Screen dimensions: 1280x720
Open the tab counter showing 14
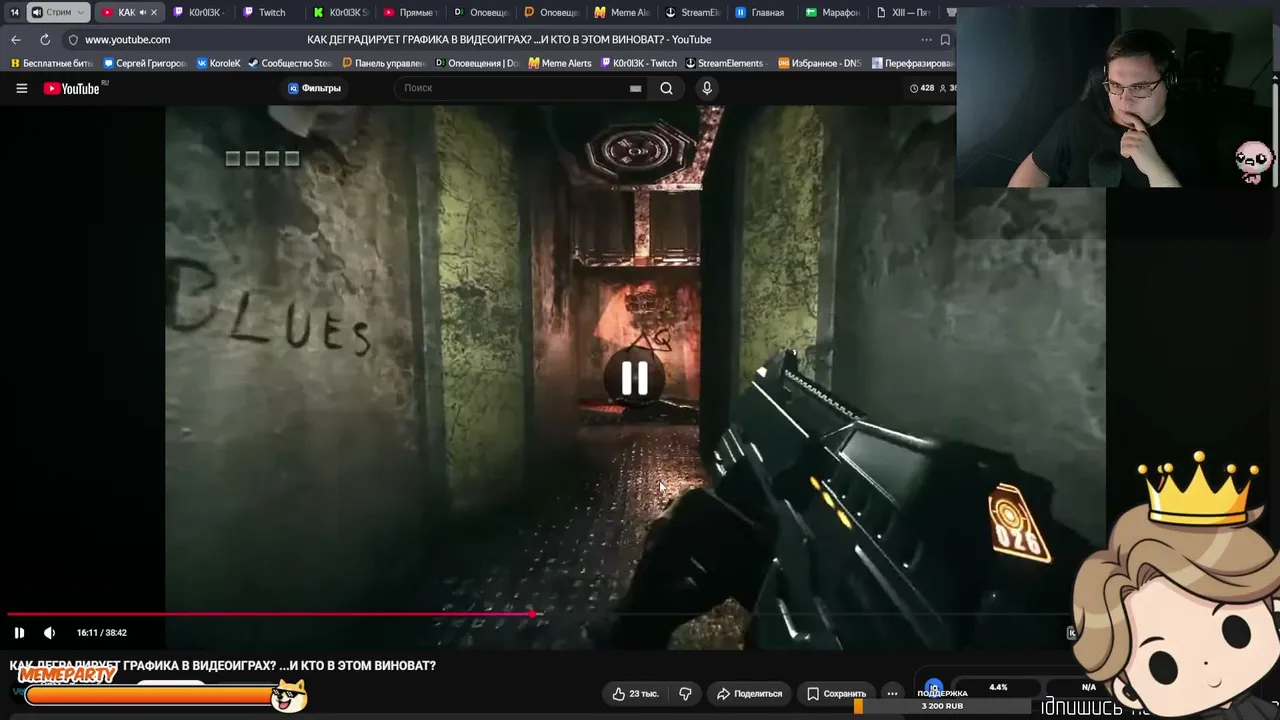14,13
